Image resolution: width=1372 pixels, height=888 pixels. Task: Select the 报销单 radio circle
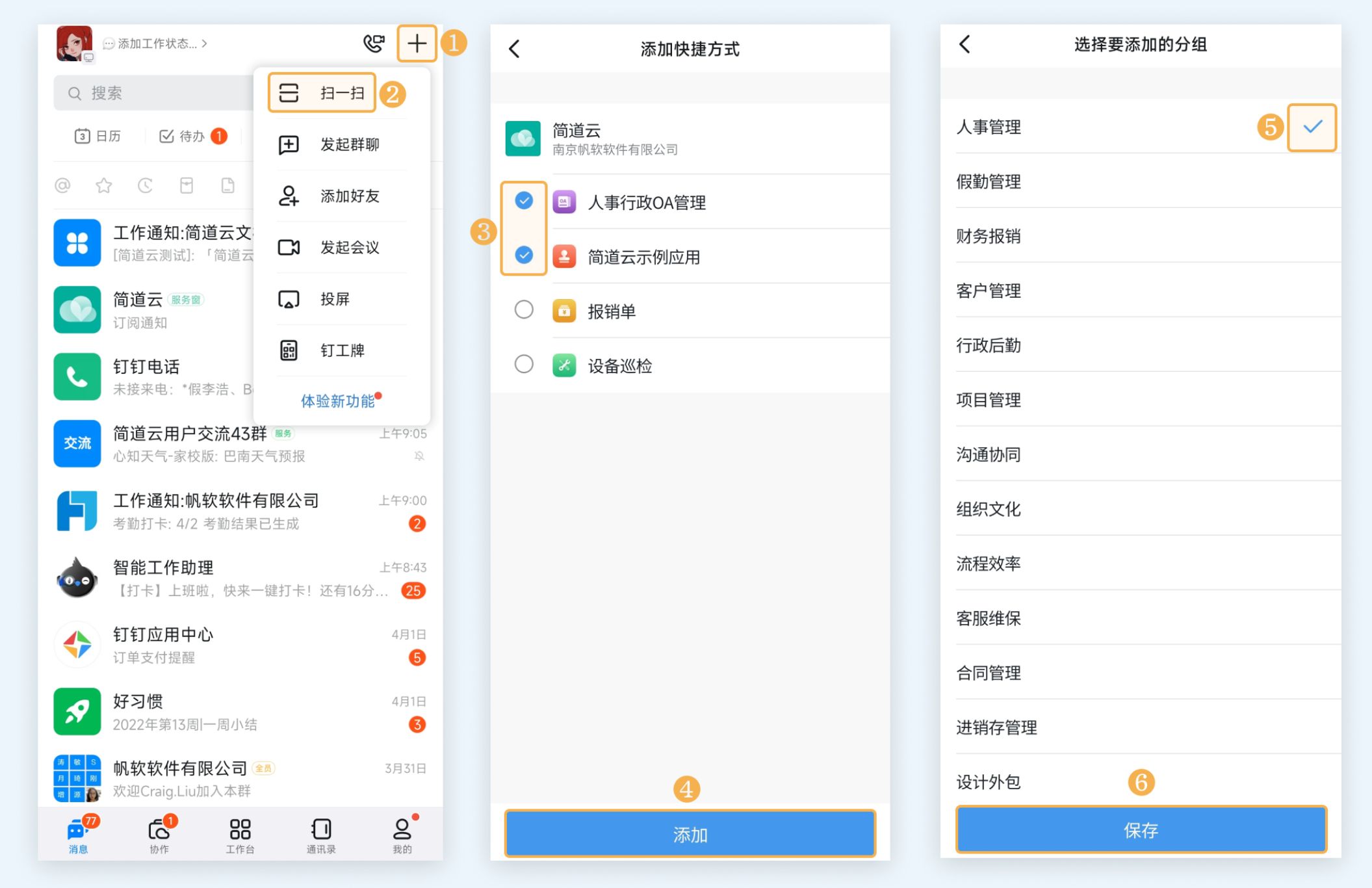tap(524, 309)
